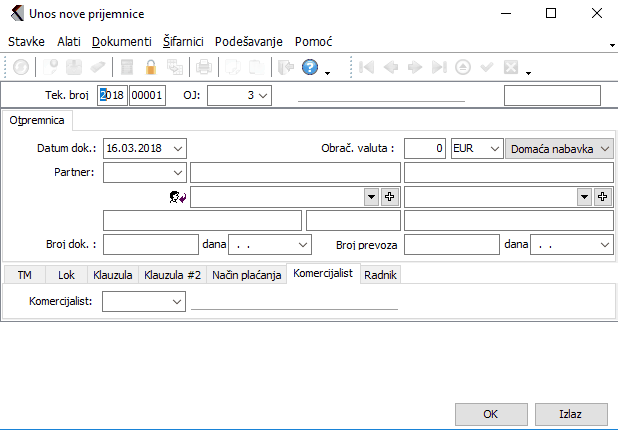618x430 pixels.
Task: Click the padlock icon in the toolbar
Action: tap(152, 68)
